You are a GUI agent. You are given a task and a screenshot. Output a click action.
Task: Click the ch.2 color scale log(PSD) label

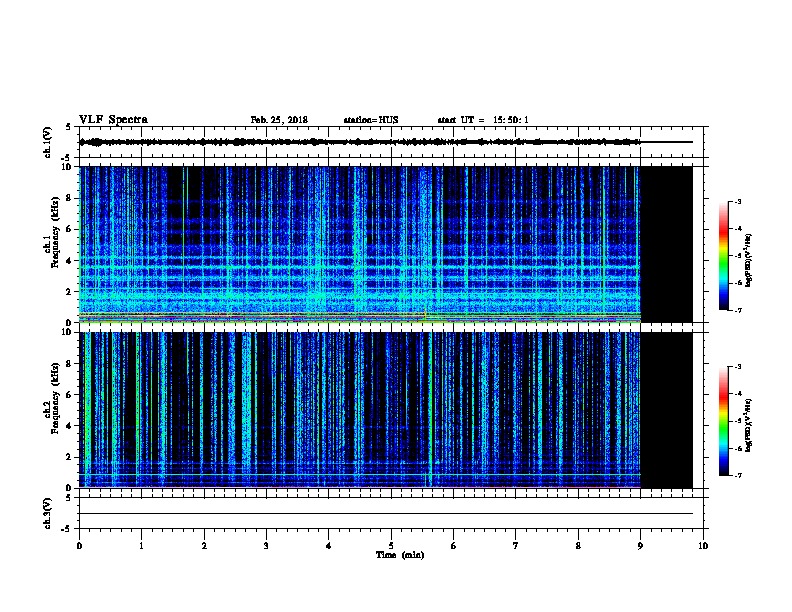pos(749,425)
